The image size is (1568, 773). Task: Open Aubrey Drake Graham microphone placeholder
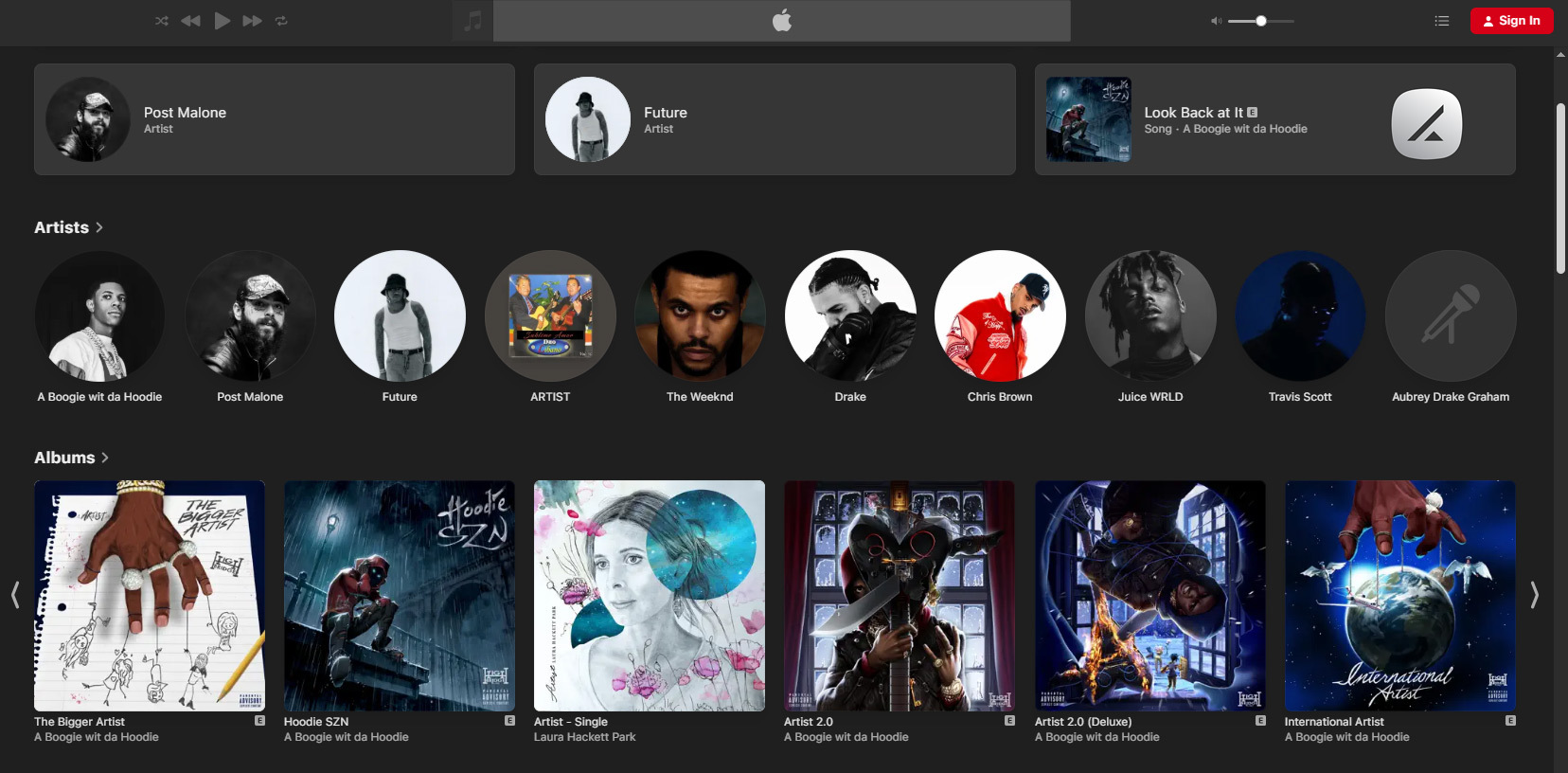pos(1451,315)
